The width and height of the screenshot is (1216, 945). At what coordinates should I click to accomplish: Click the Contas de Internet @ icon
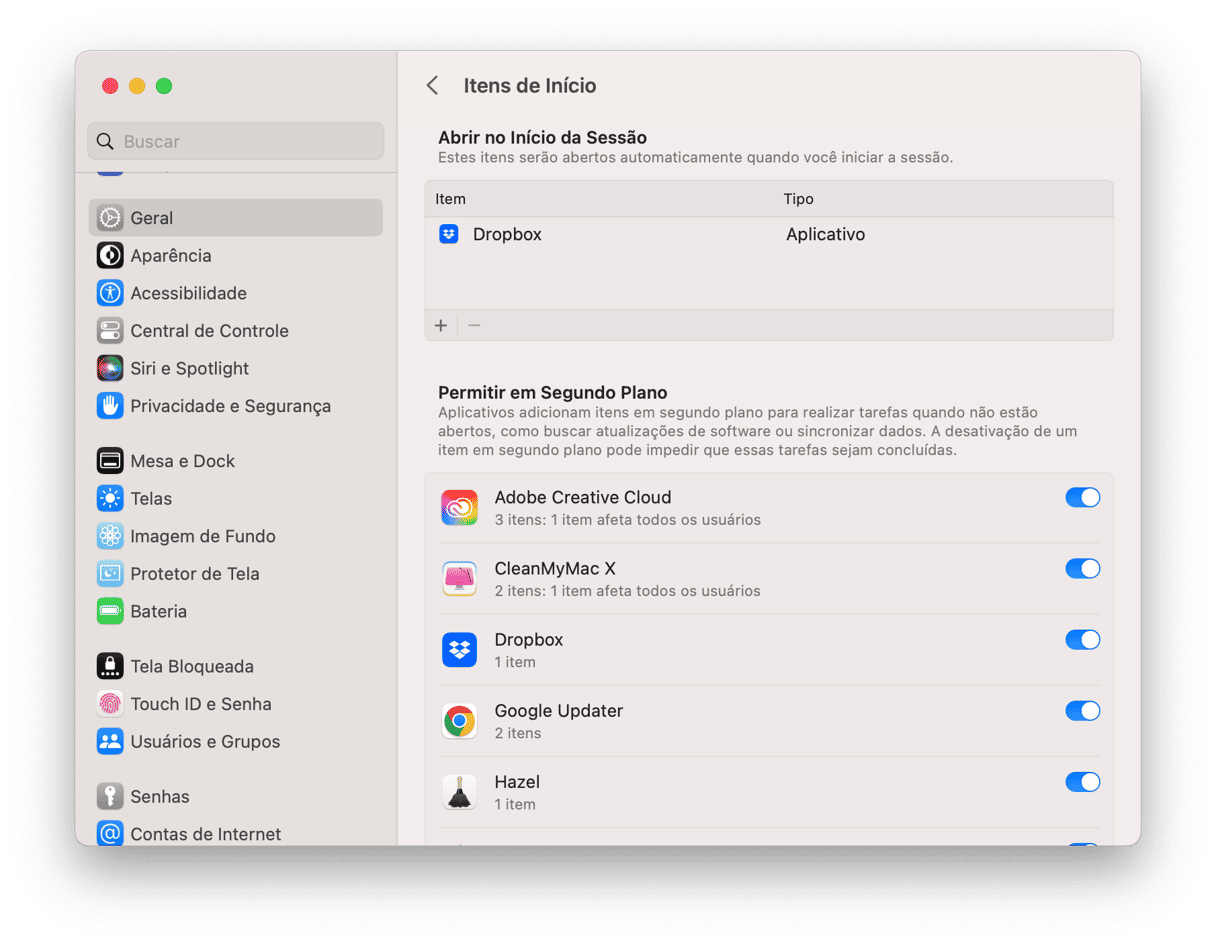(110, 834)
